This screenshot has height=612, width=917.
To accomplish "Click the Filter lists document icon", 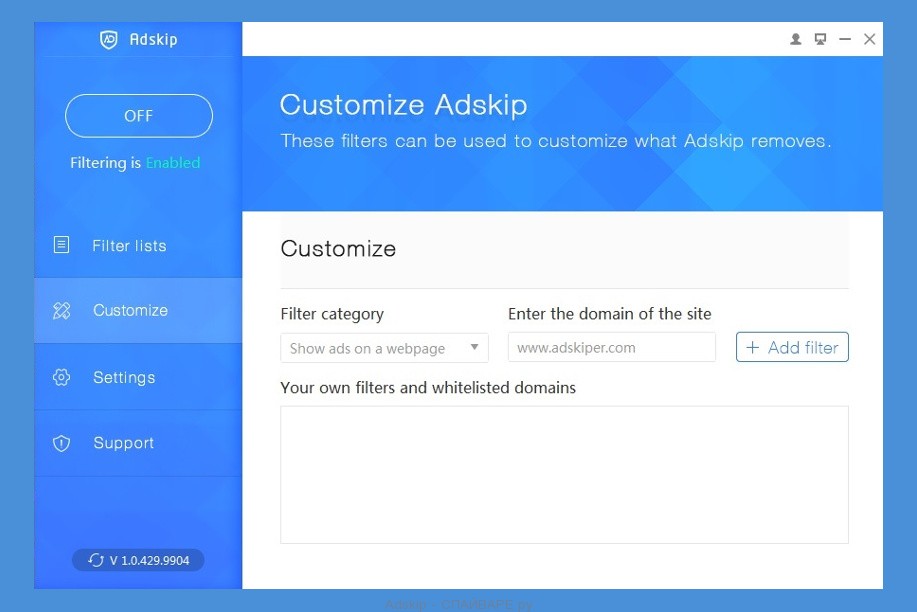I will point(61,245).
